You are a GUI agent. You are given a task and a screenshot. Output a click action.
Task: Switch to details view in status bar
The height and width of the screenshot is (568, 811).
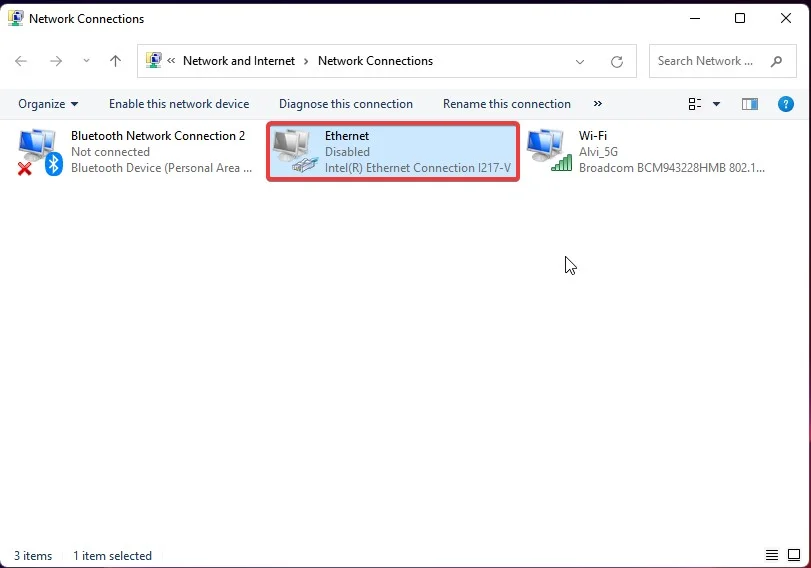772,555
